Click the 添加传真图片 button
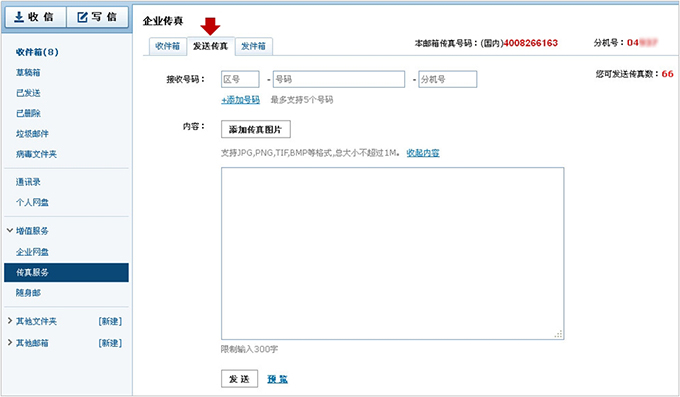This screenshot has height=397, width=680. pos(256,129)
